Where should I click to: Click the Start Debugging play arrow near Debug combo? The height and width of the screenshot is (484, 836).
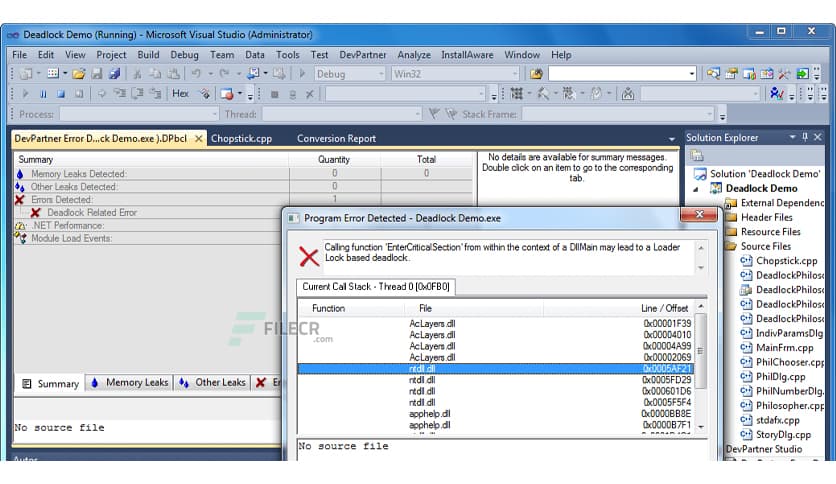tap(302, 74)
